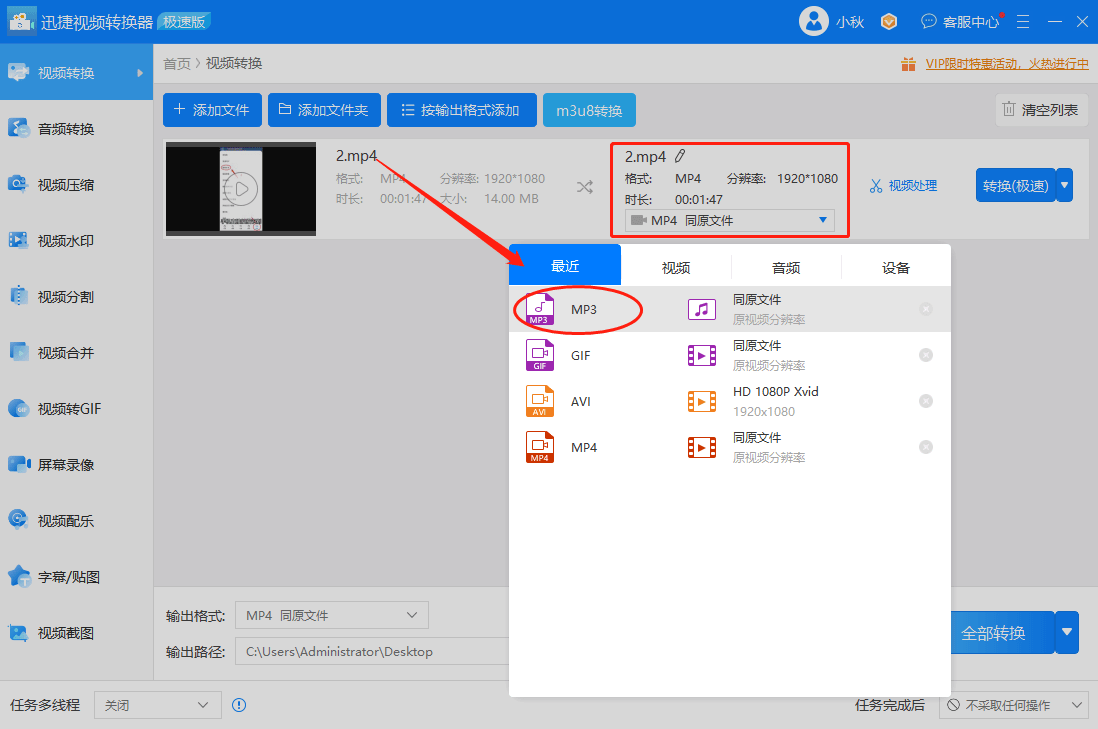This screenshot has height=729, width=1098.
Task: Open the 屏幕录像 sidebar section
Action: tap(76, 464)
